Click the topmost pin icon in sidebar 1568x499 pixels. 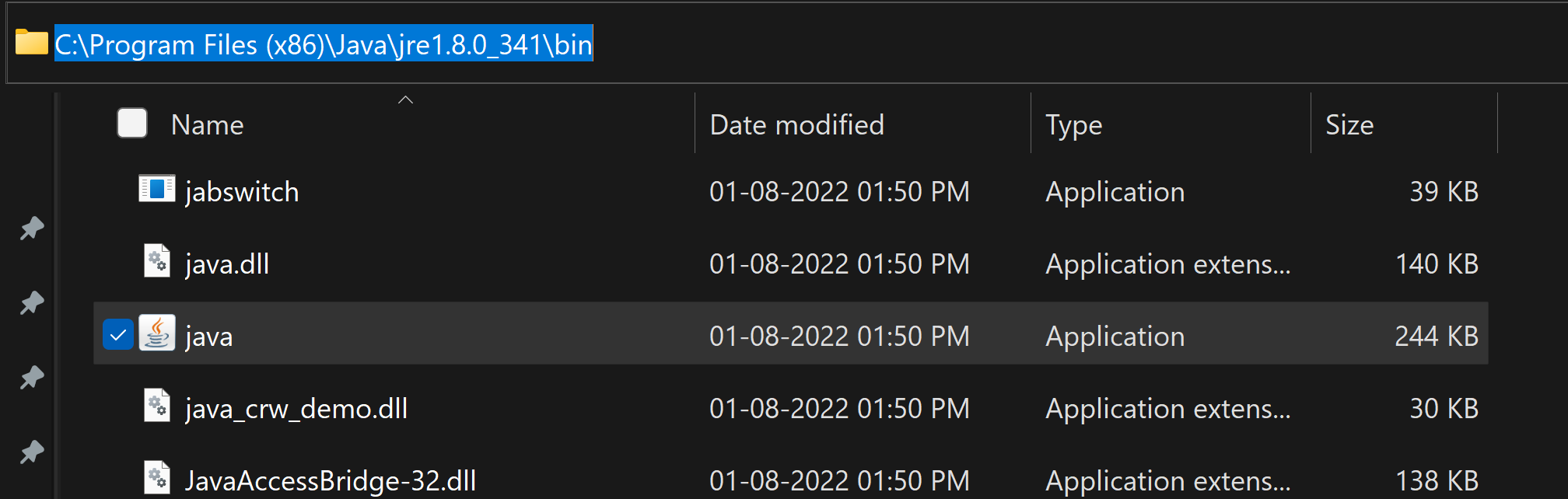click(32, 229)
